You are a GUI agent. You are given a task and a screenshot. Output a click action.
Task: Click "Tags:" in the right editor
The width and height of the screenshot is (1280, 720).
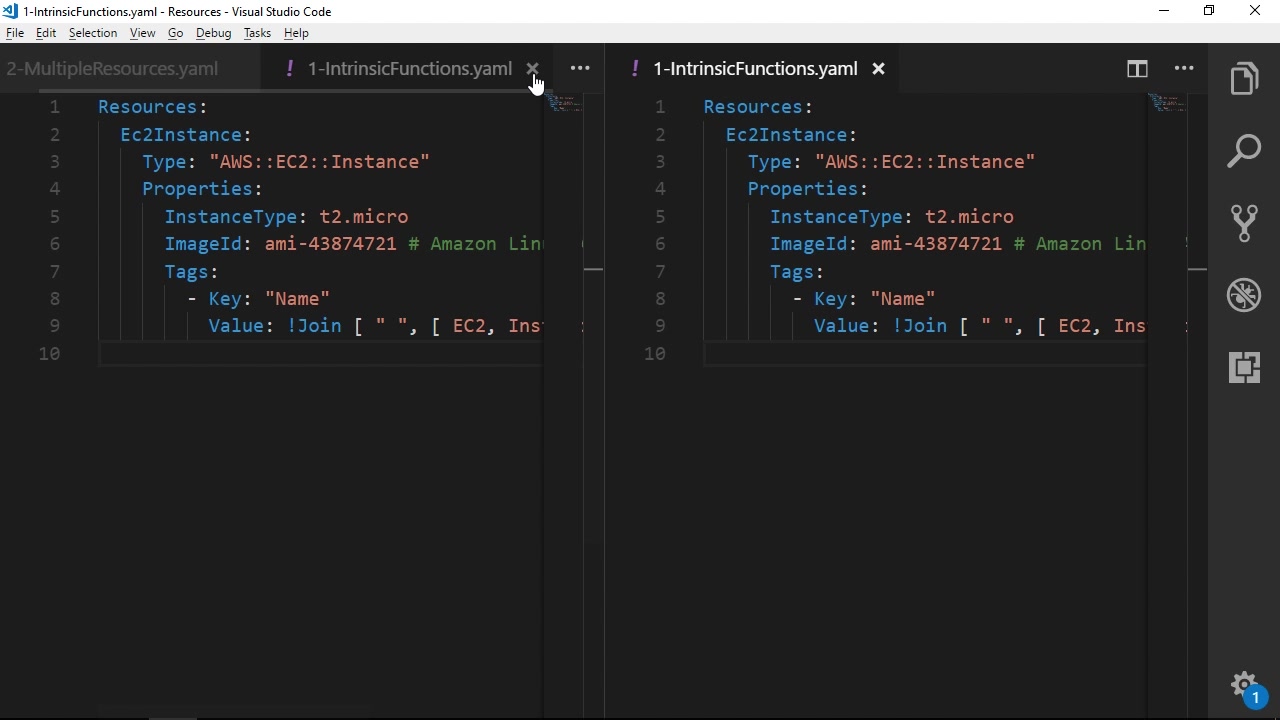[x=797, y=272]
